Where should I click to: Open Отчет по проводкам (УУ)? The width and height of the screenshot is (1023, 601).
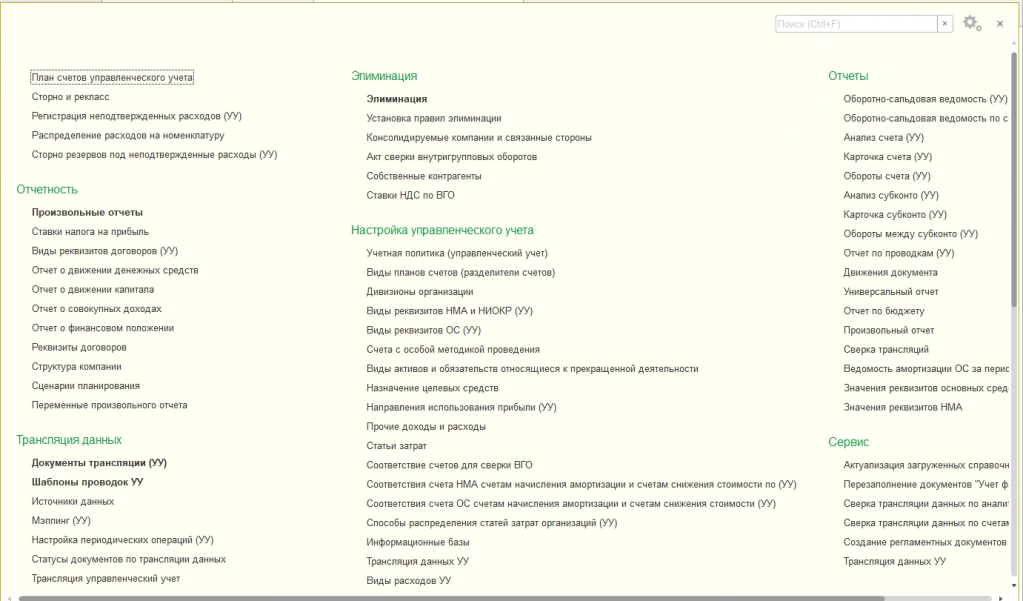click(898, 253)
